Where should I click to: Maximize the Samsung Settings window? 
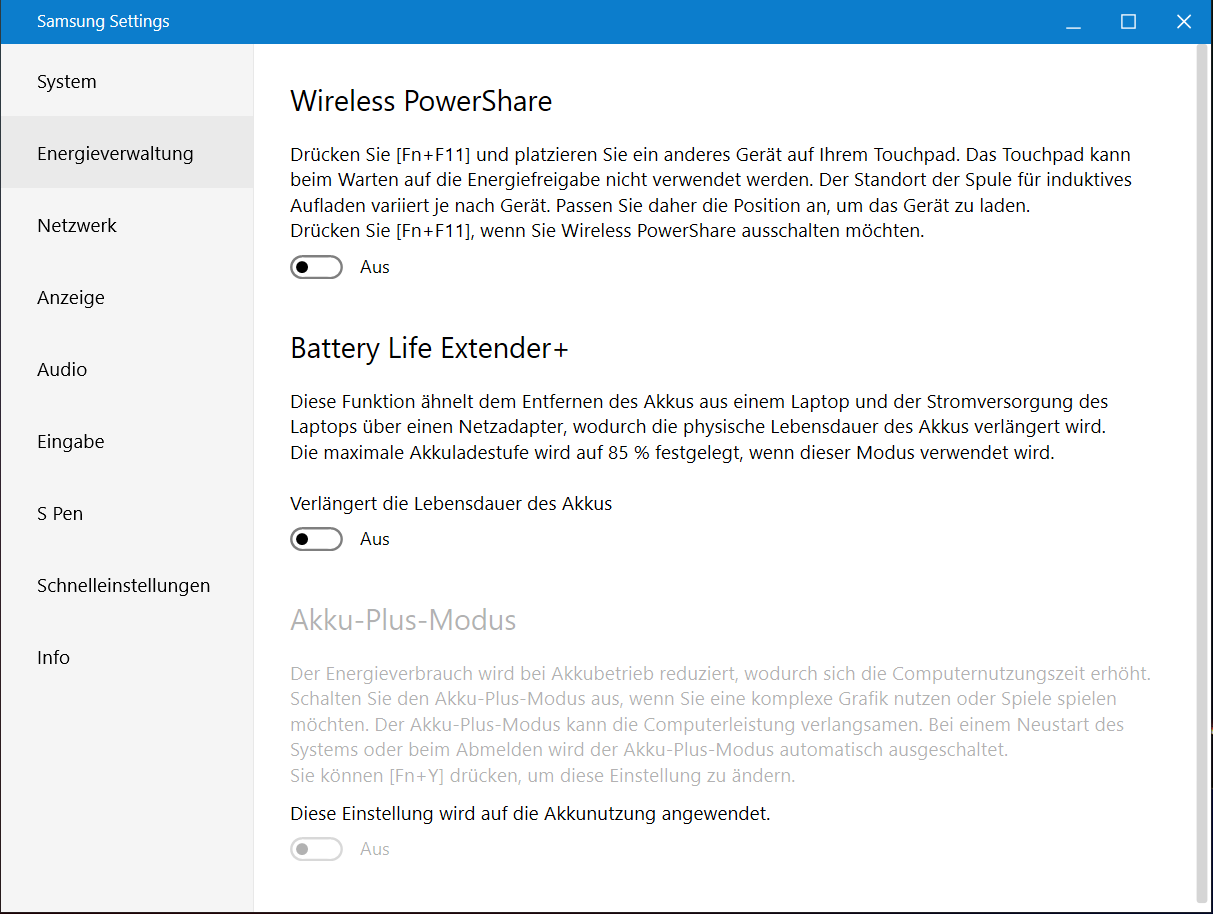click(1128, 22)
